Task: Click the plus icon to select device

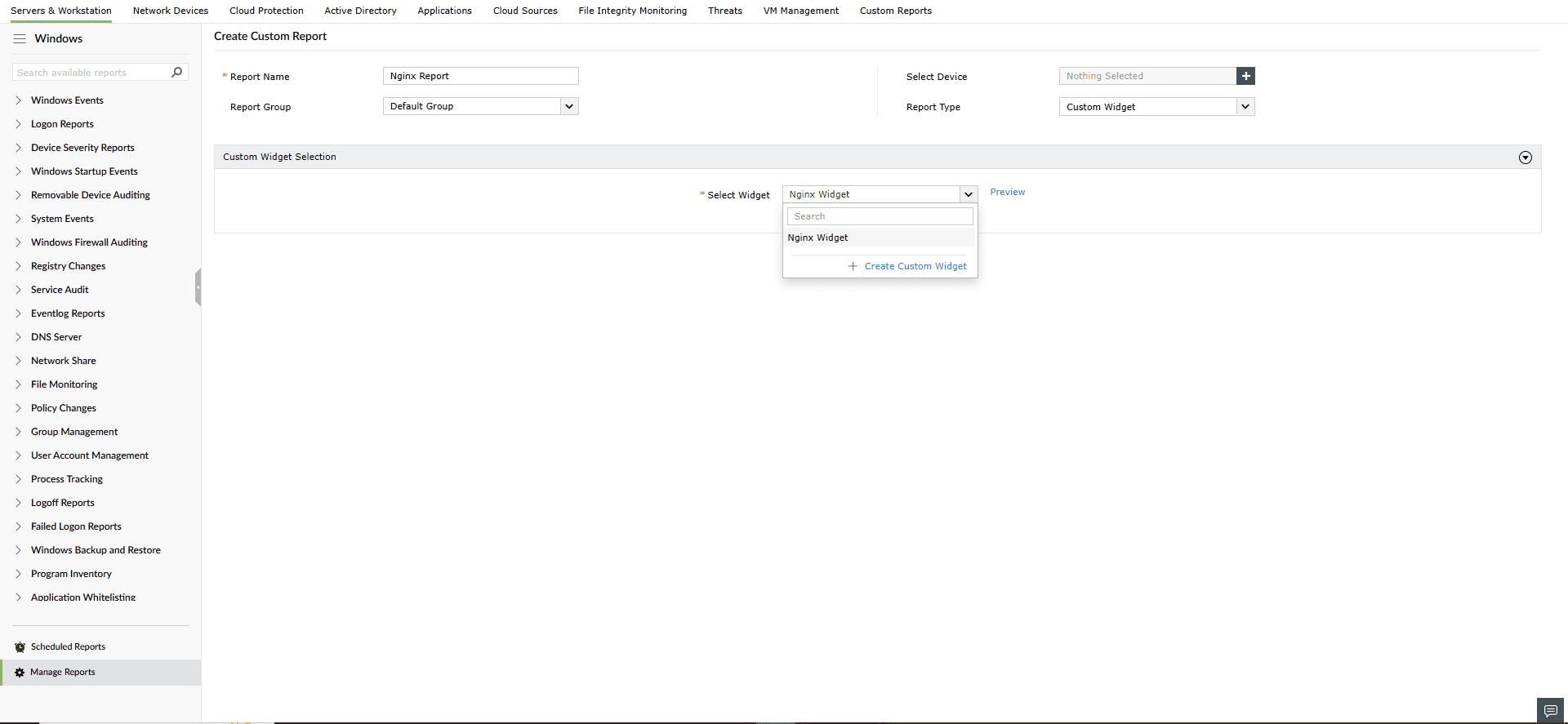Action: click(x=1245, y=76)
